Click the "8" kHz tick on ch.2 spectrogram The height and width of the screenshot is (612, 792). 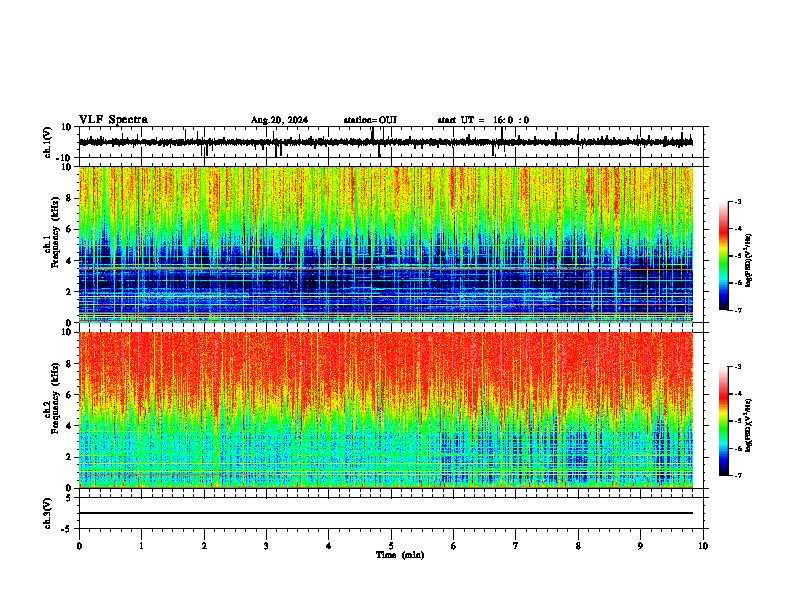point(70,364)
